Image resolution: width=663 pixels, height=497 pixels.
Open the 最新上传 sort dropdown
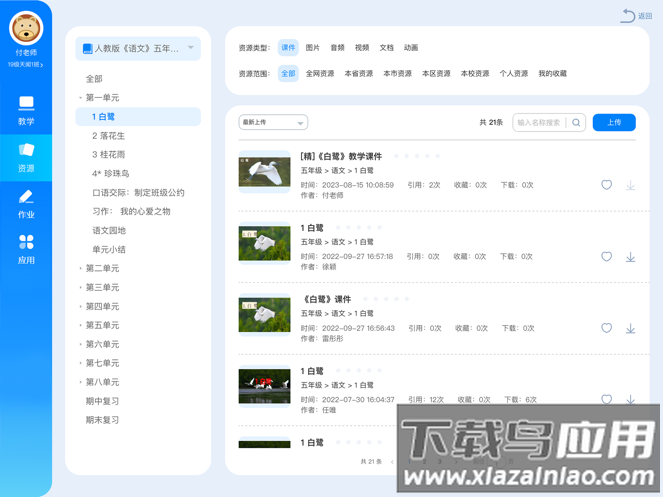point(272,123)
